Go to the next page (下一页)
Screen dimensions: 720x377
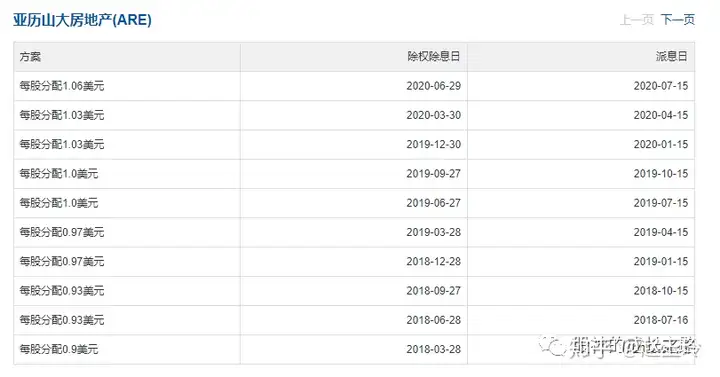tap(678, 20)
